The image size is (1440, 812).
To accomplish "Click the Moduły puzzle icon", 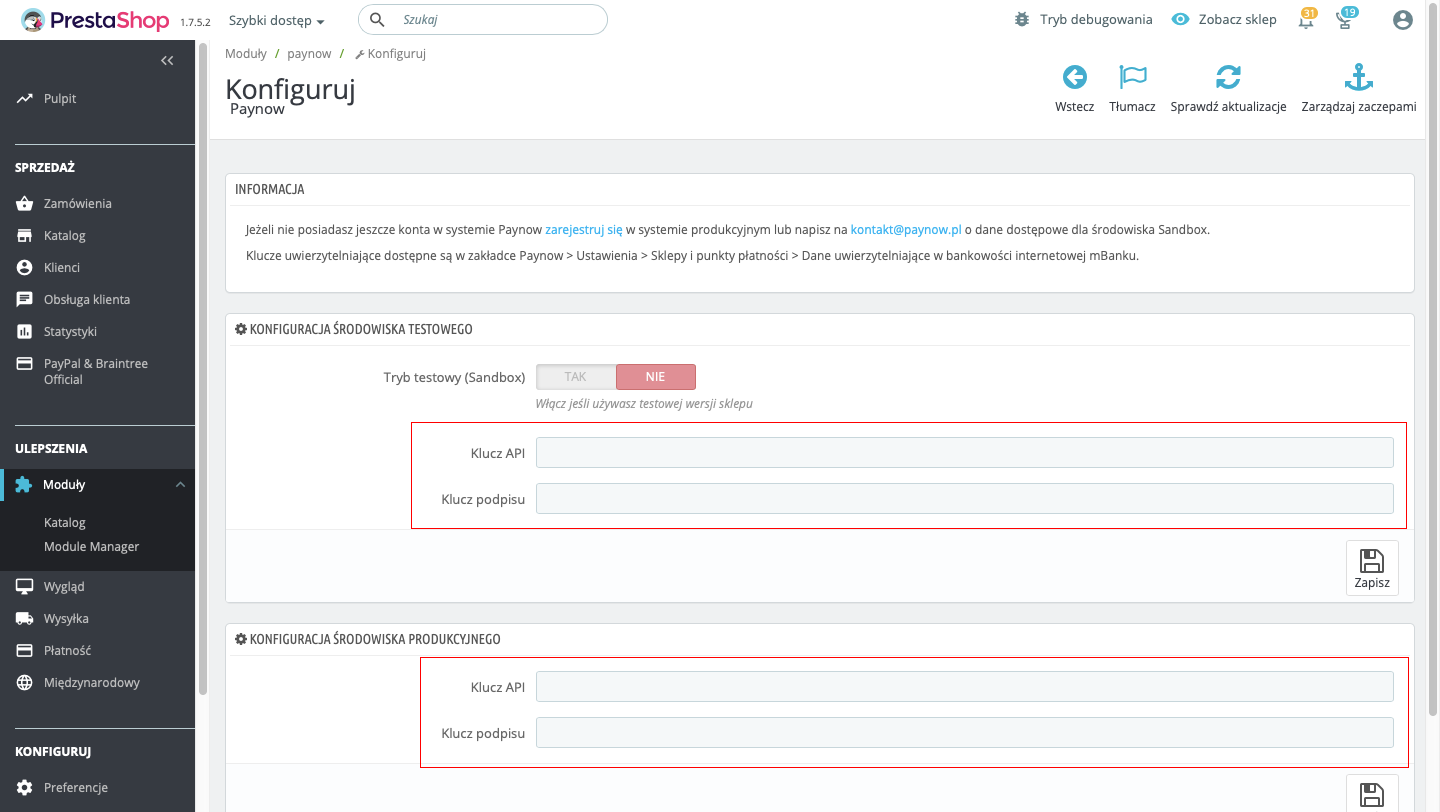I will [x=24, y=485].
